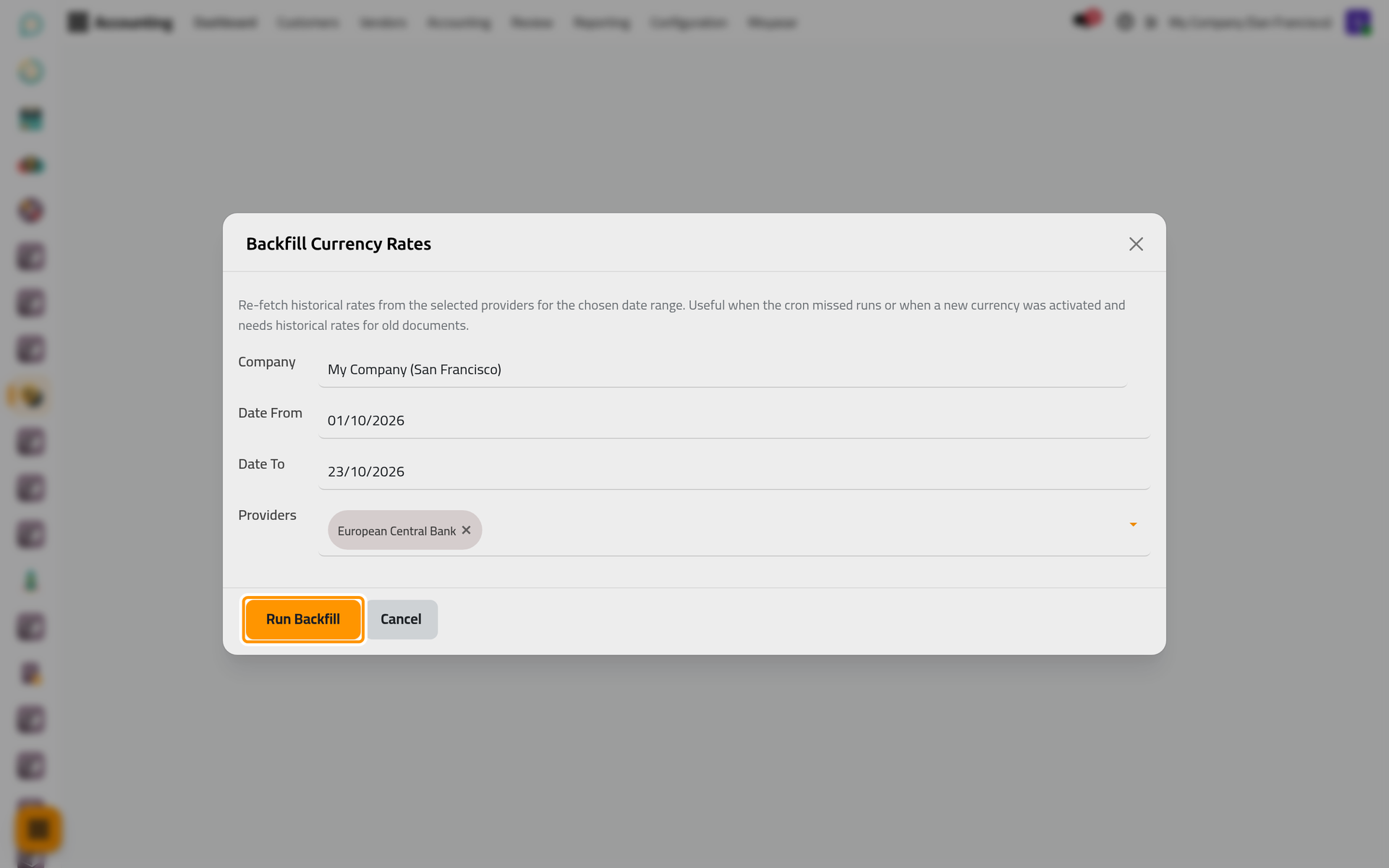Open the Company selection field

coord(722,370)
